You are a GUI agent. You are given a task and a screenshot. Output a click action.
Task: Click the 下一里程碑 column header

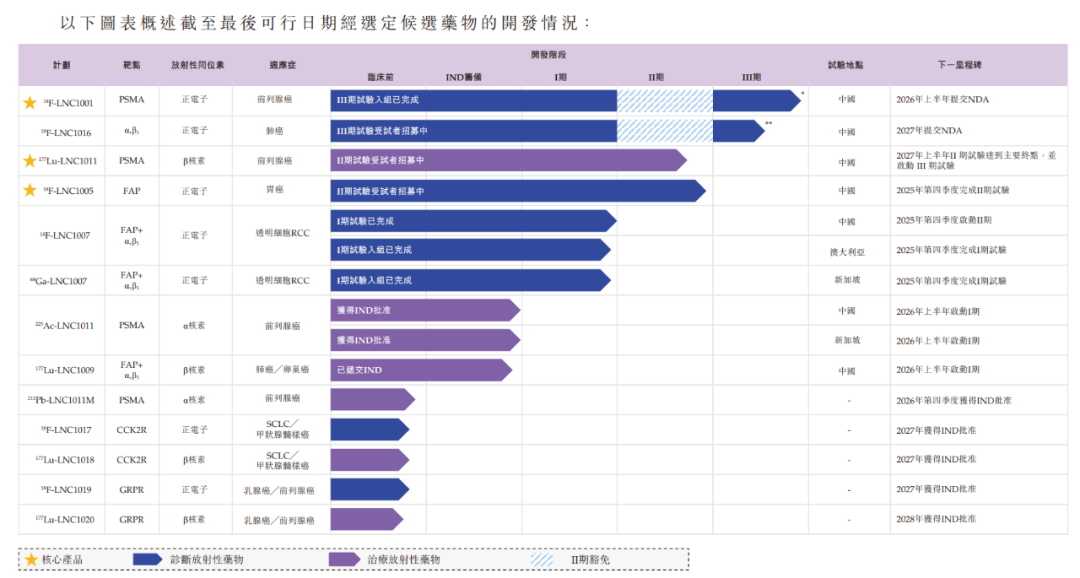pos(959,65)
